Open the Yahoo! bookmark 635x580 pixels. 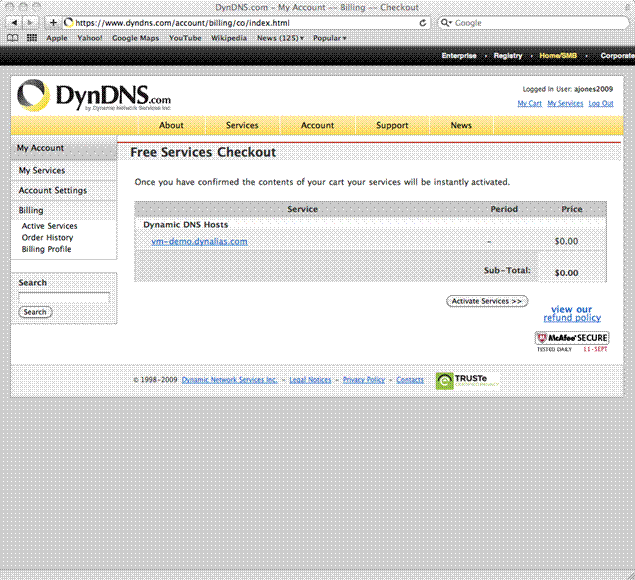[90, 38]
